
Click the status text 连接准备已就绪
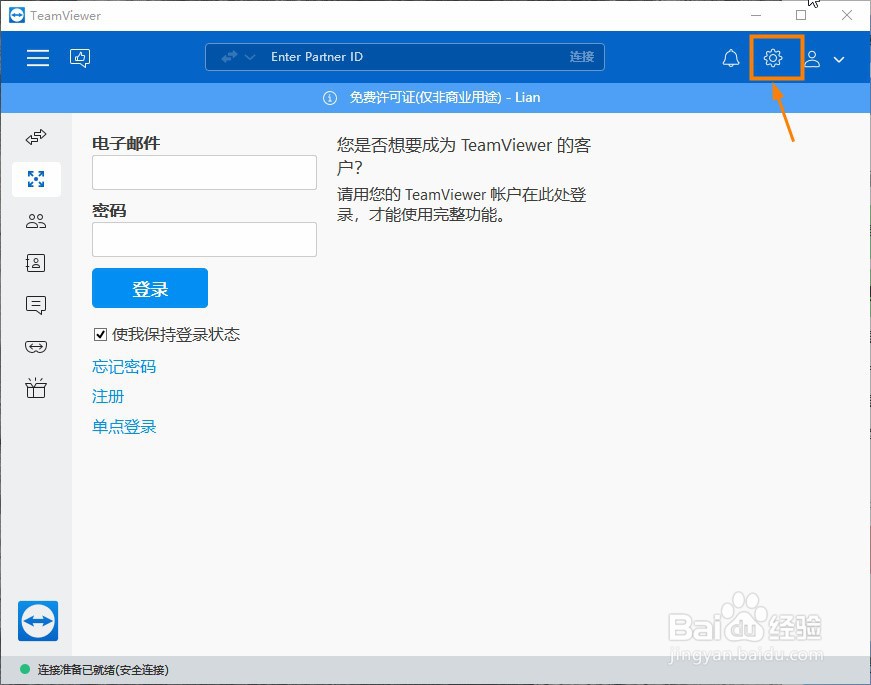[103, 670]
